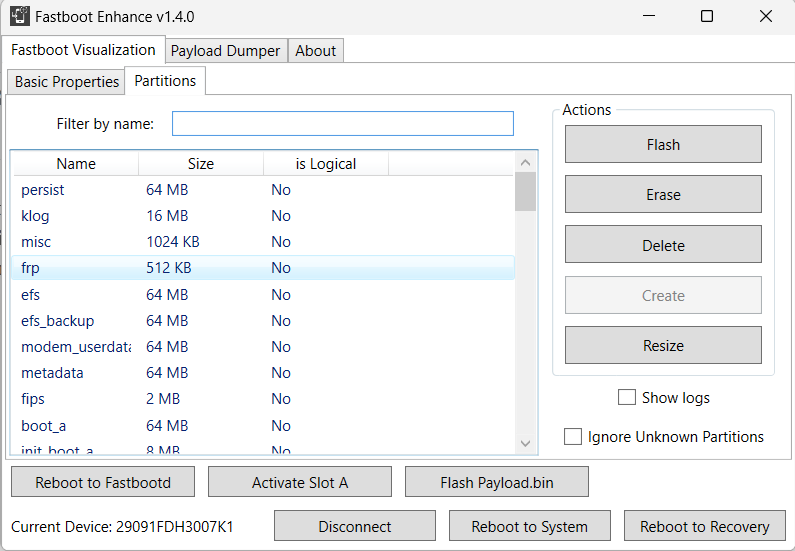Screen dimensions: 795x551
Task: Open the About tab
Action: click(x=315, y=51)
